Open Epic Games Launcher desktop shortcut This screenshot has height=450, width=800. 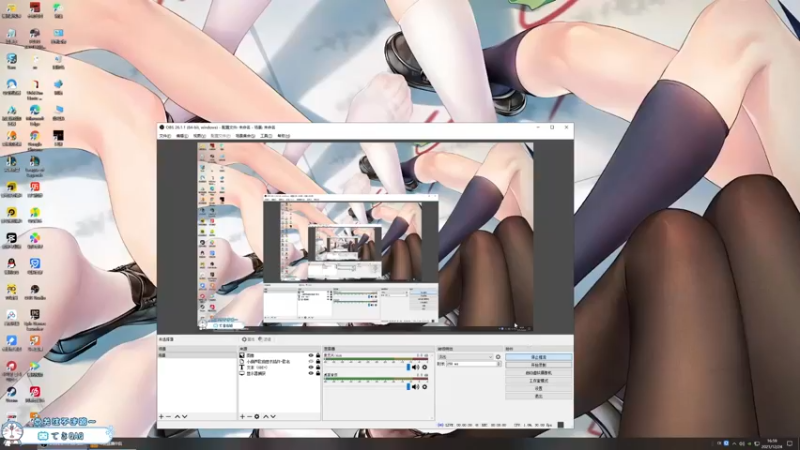point(35,319)
